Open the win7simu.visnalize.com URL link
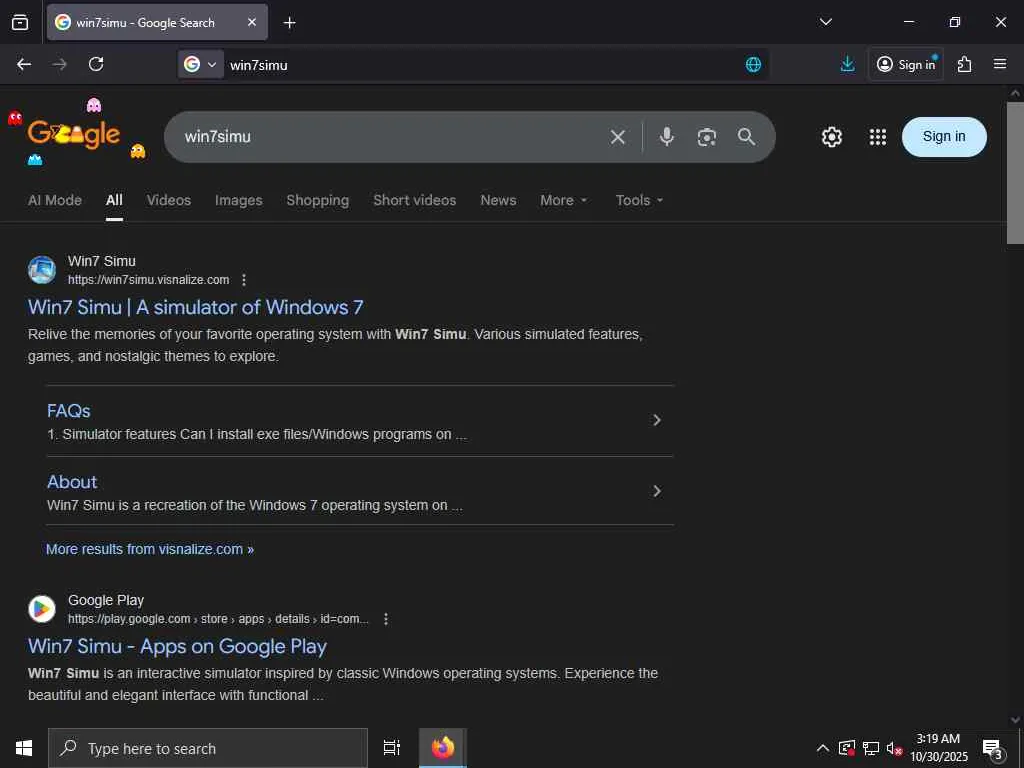The height and width of the screenshot is (768, 1024). point(148,280)
